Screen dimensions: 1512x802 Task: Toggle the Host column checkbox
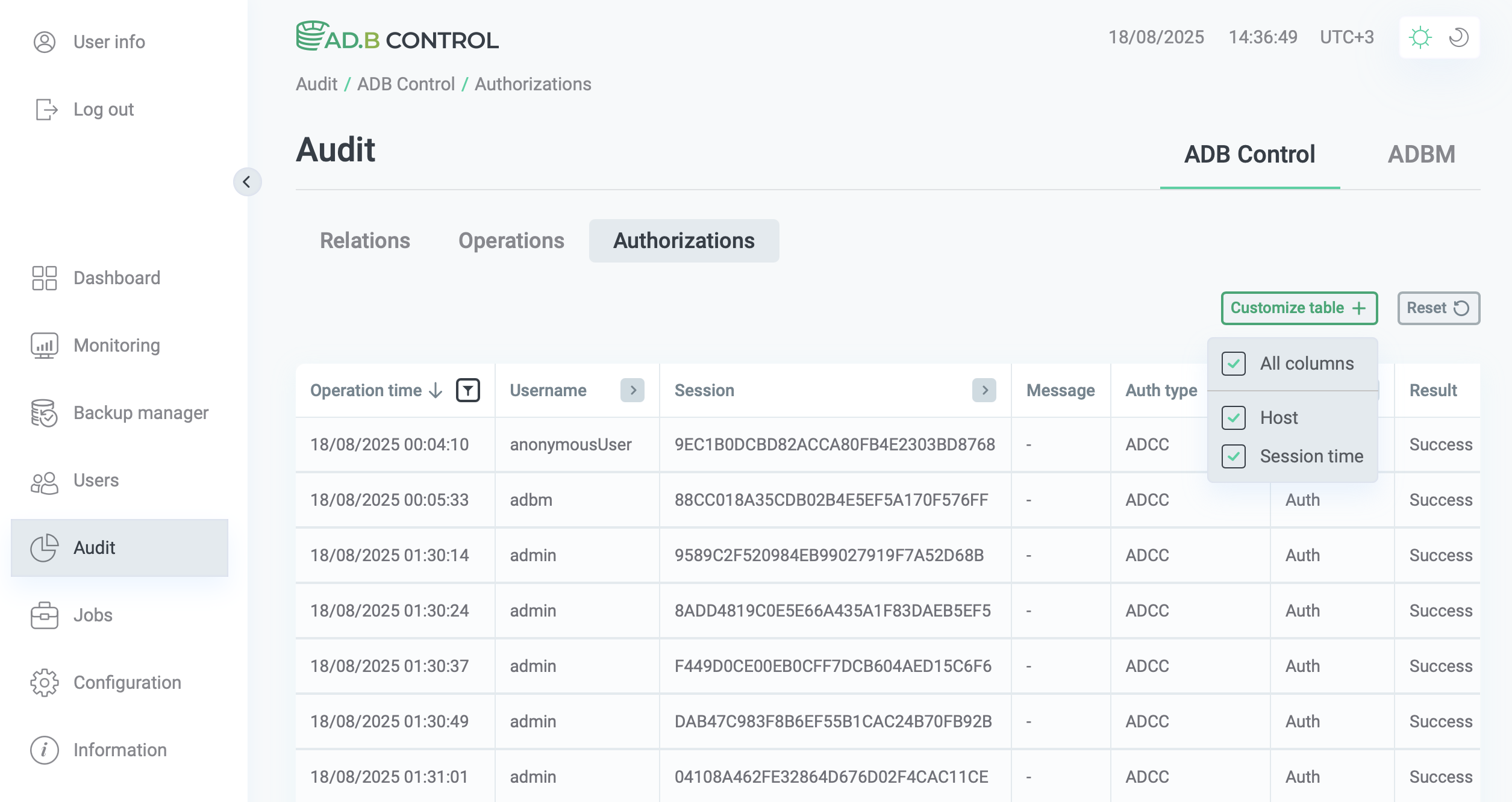tap(1234, 418)
